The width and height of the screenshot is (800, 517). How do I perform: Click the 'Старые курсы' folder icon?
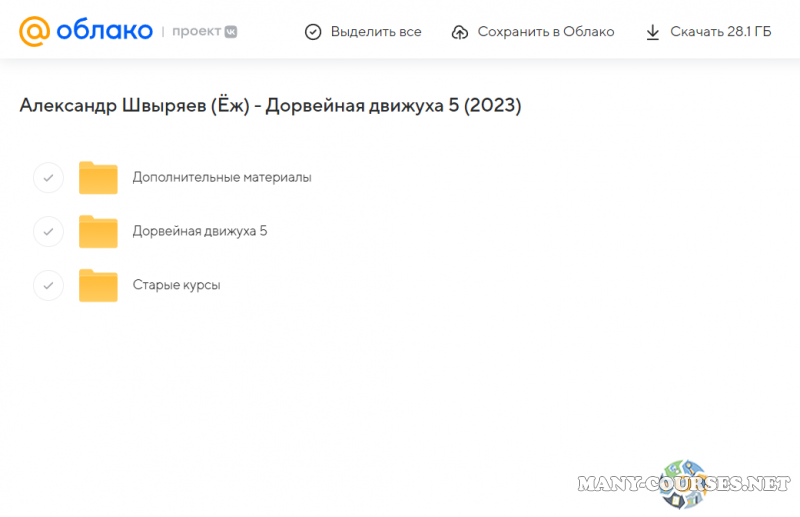pos(98,285)
